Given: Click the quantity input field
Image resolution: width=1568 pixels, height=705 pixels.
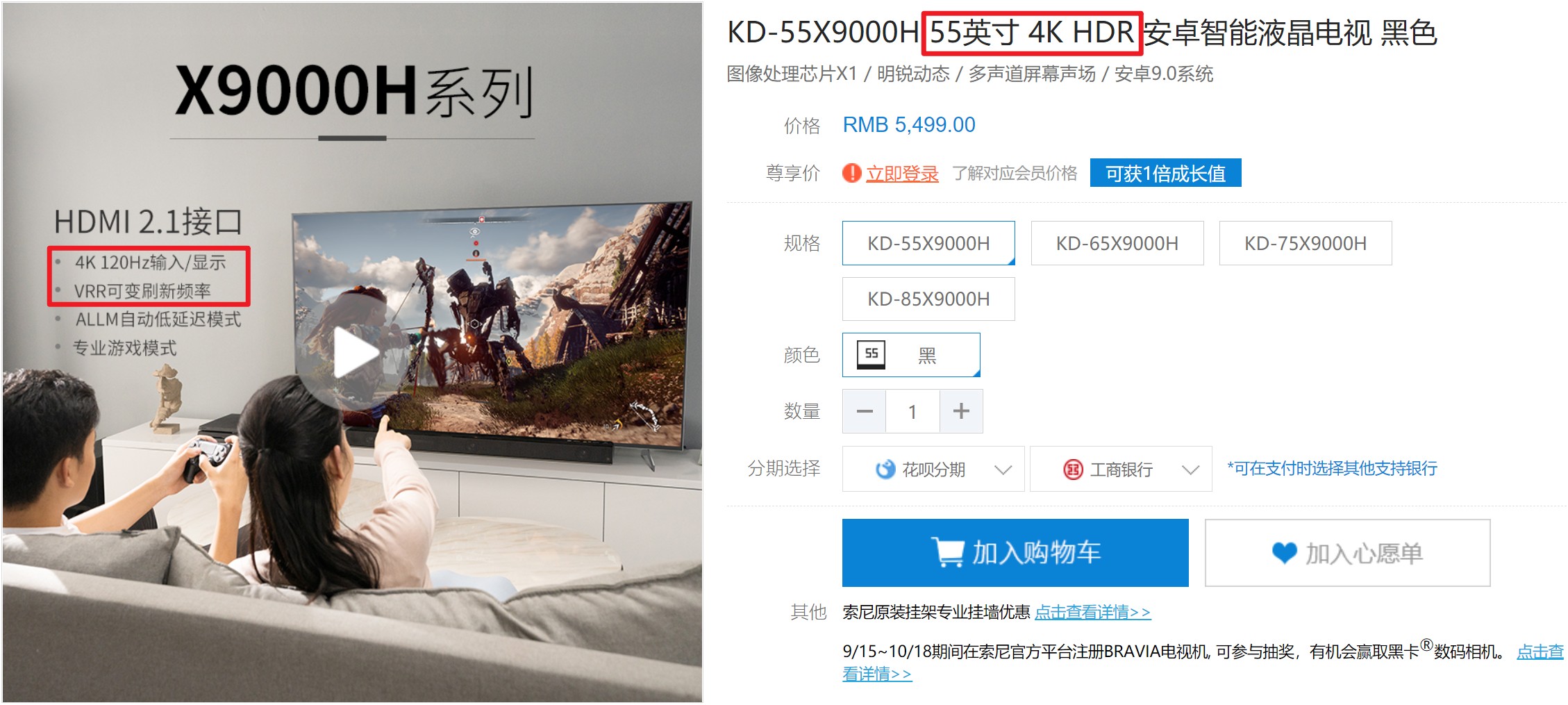Looking at the screenshot, I should pyautogui.click(x=912, y=411).
